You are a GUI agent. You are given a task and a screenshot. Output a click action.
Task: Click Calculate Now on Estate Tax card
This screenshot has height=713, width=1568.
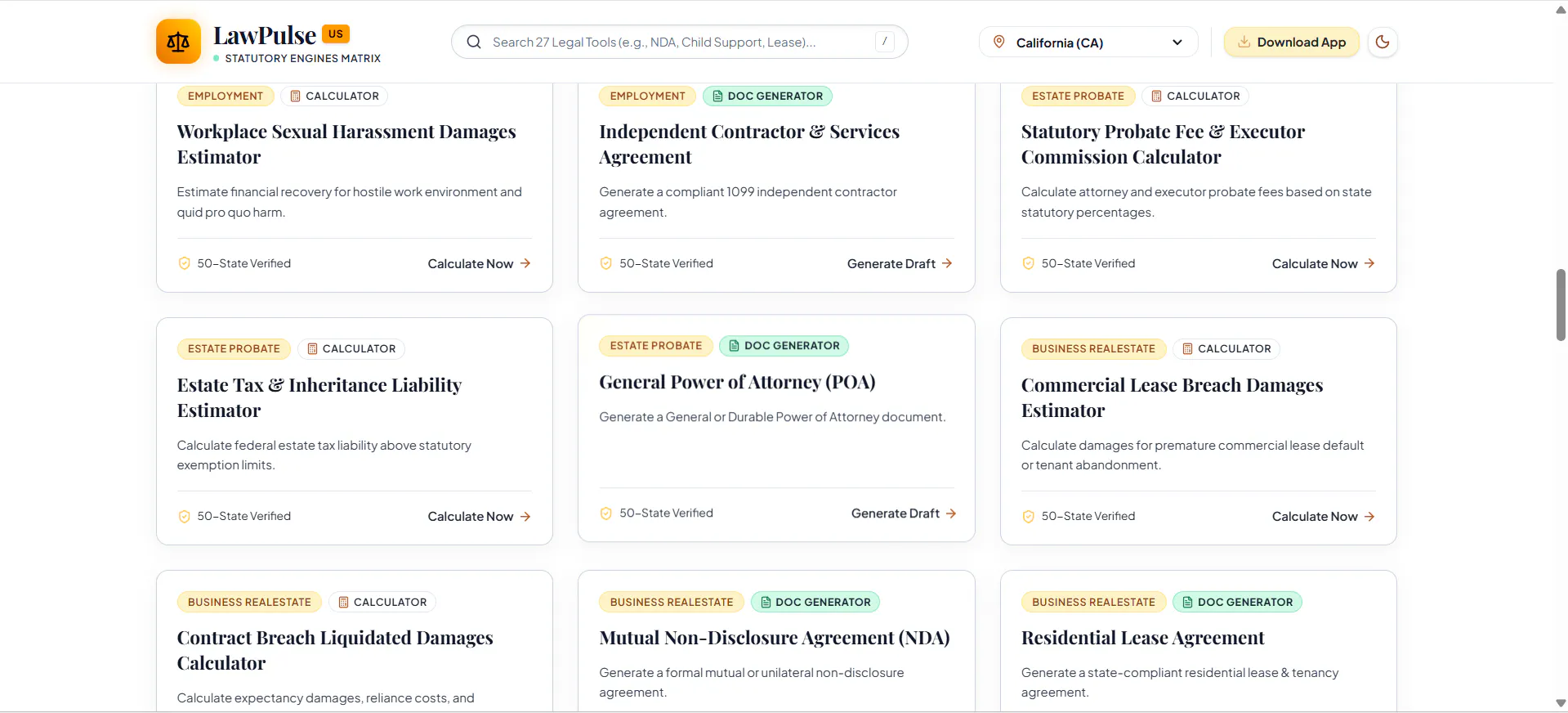pyautogui.click(x=480, y=516)
